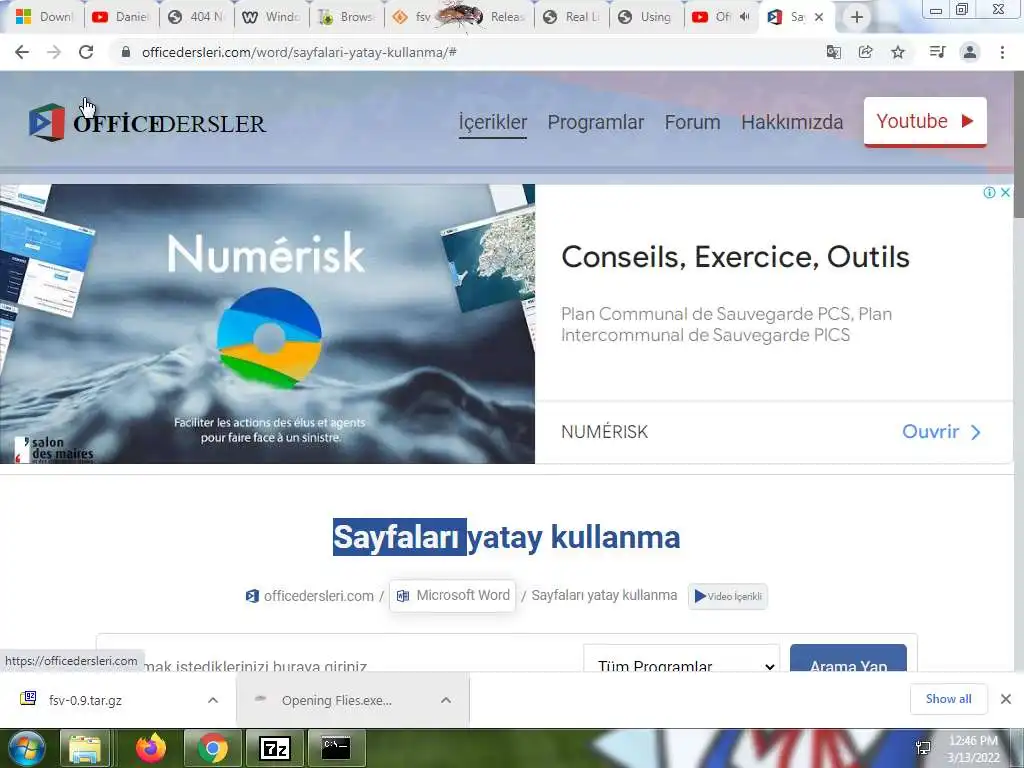The image size is (1024, 768).
Task: Close the Numérisk advertisement
Action: tap(1006, 192)
